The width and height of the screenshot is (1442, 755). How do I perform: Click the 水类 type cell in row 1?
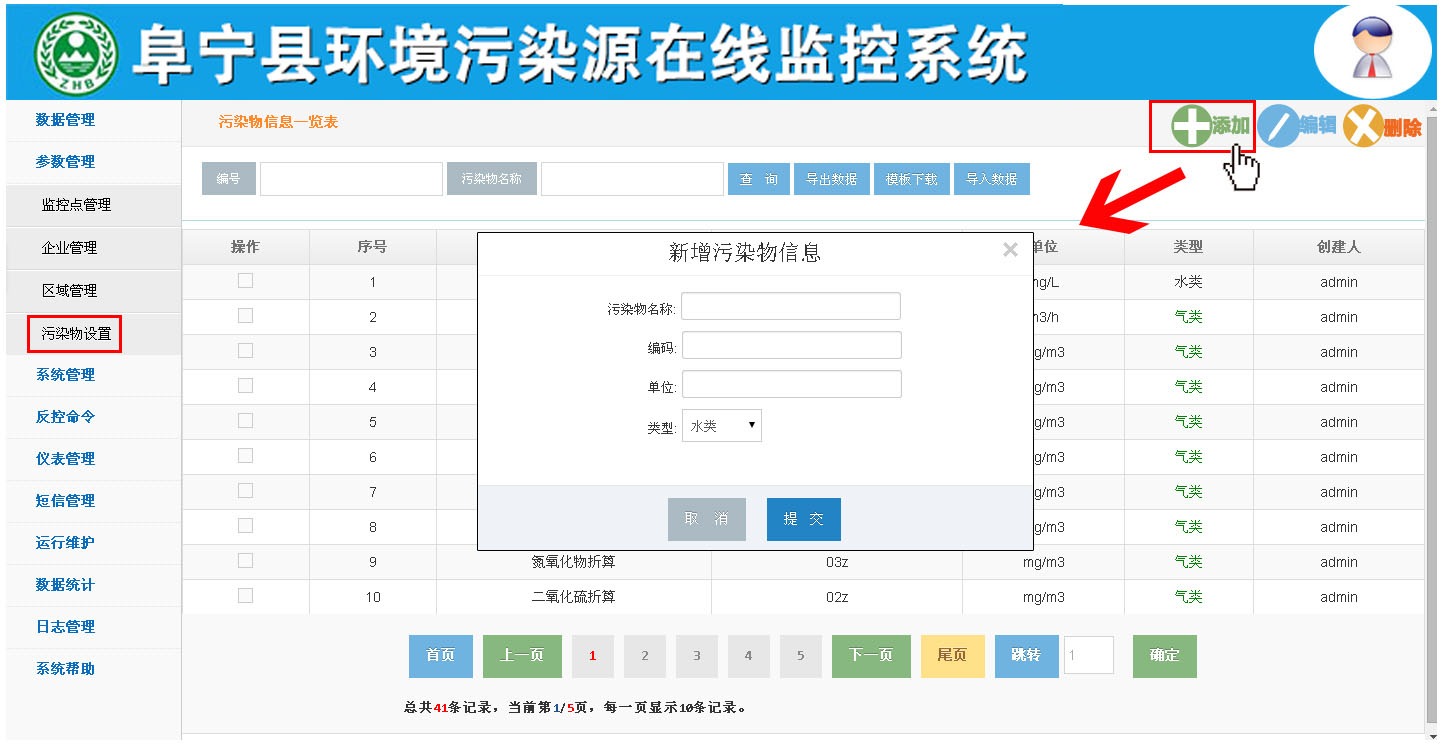click(1188, 282)
